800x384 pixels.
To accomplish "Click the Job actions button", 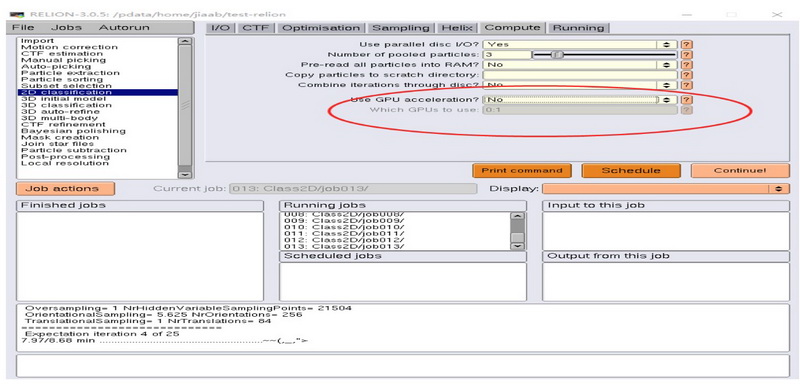I will 65,189.
